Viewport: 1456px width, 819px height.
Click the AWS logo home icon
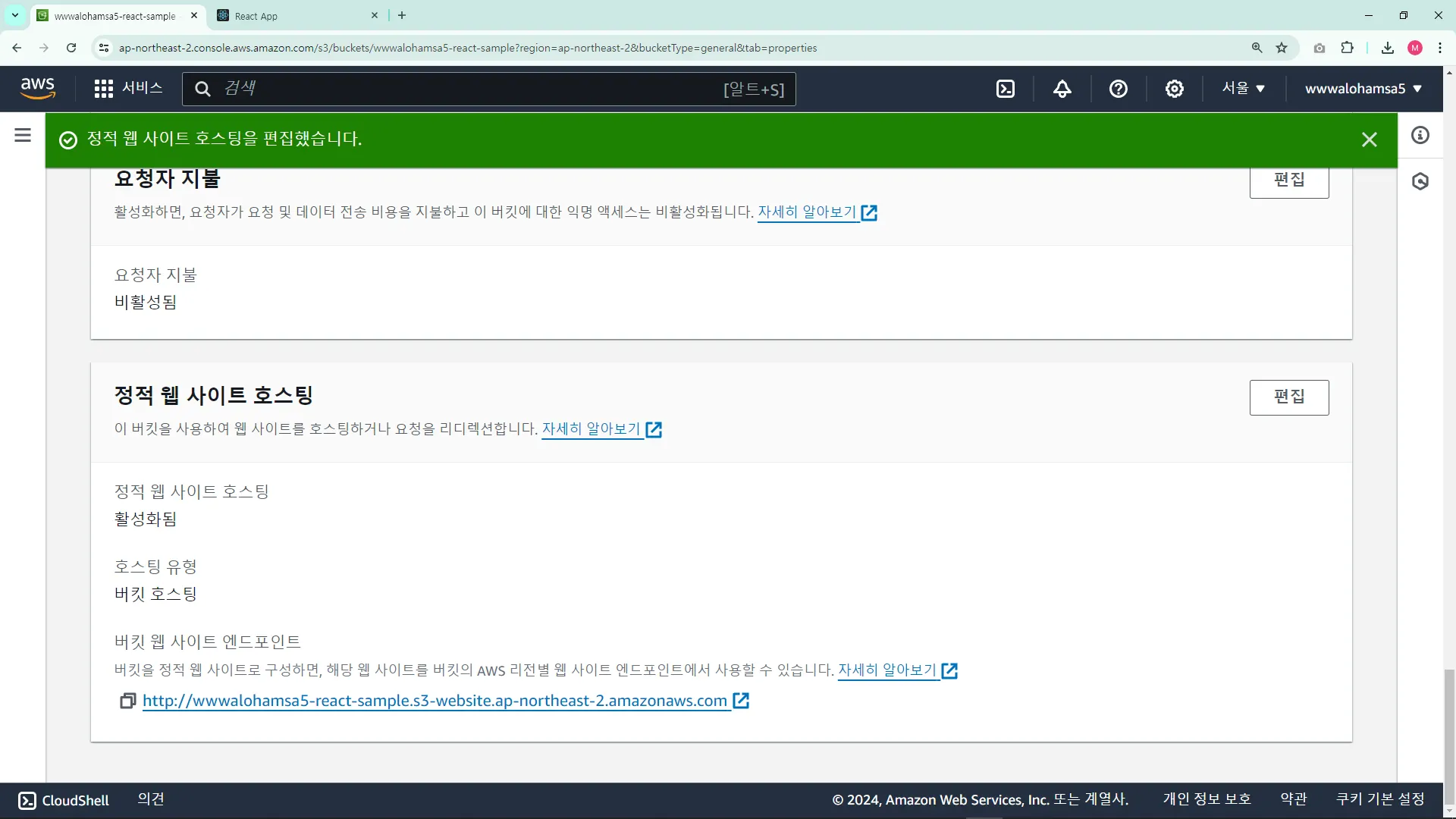(38, 88)
